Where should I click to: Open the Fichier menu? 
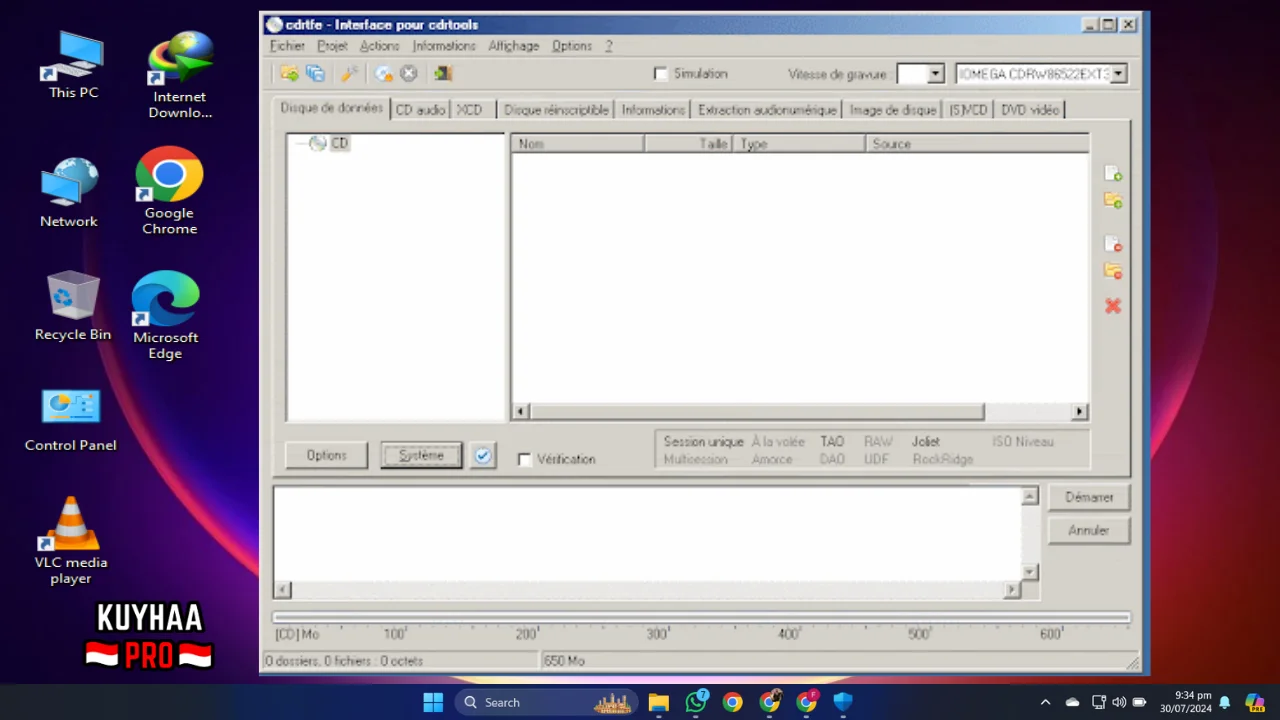click(287, 46)
